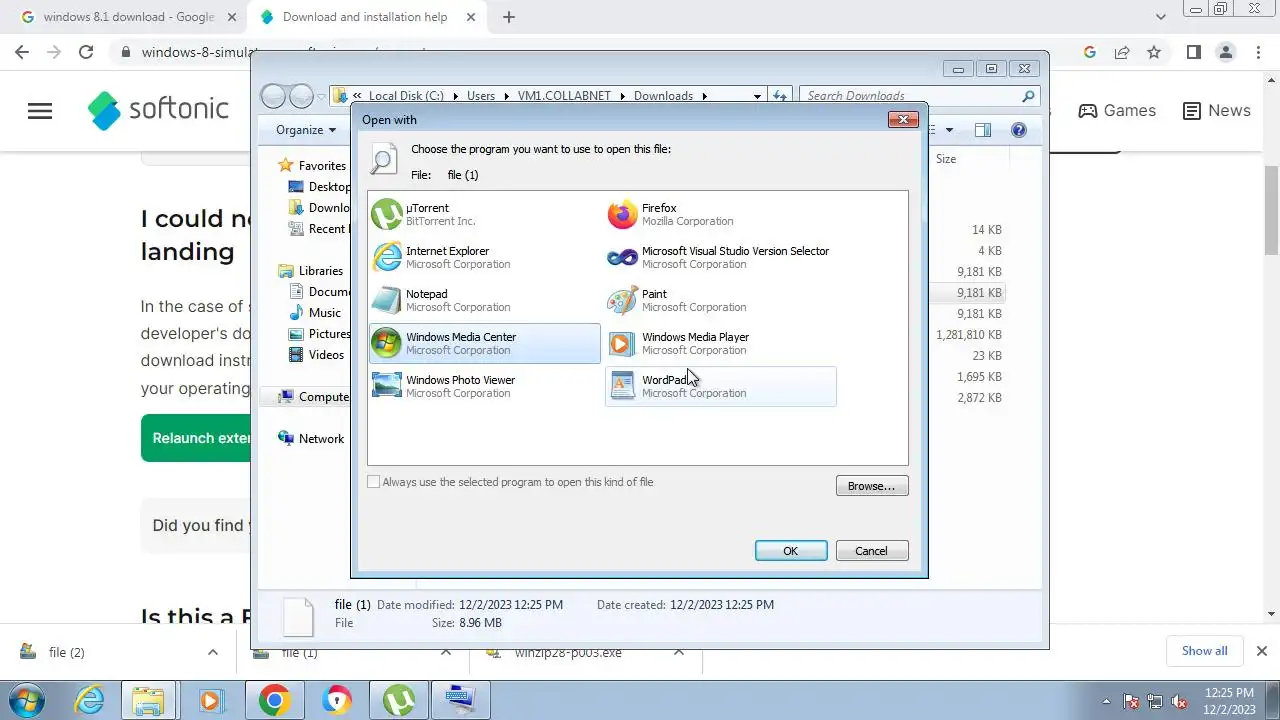Choose Windows Media Player entry
1280x720 pixels.
[x=721, y=343]
